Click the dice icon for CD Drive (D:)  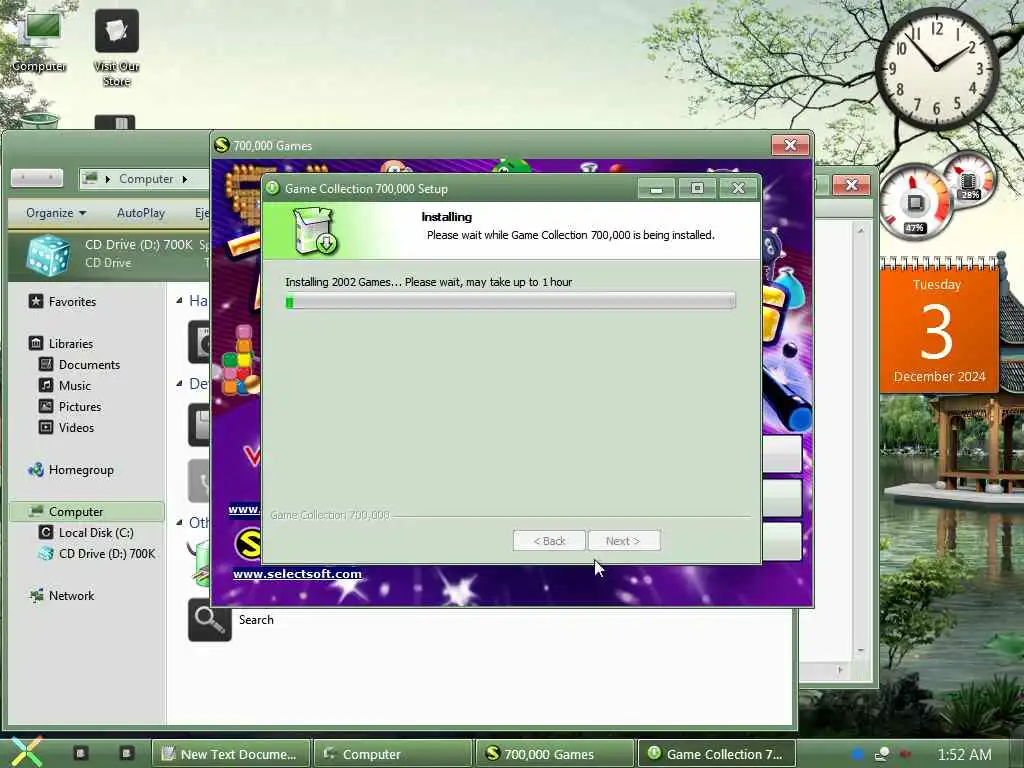[x=48, y=255]
